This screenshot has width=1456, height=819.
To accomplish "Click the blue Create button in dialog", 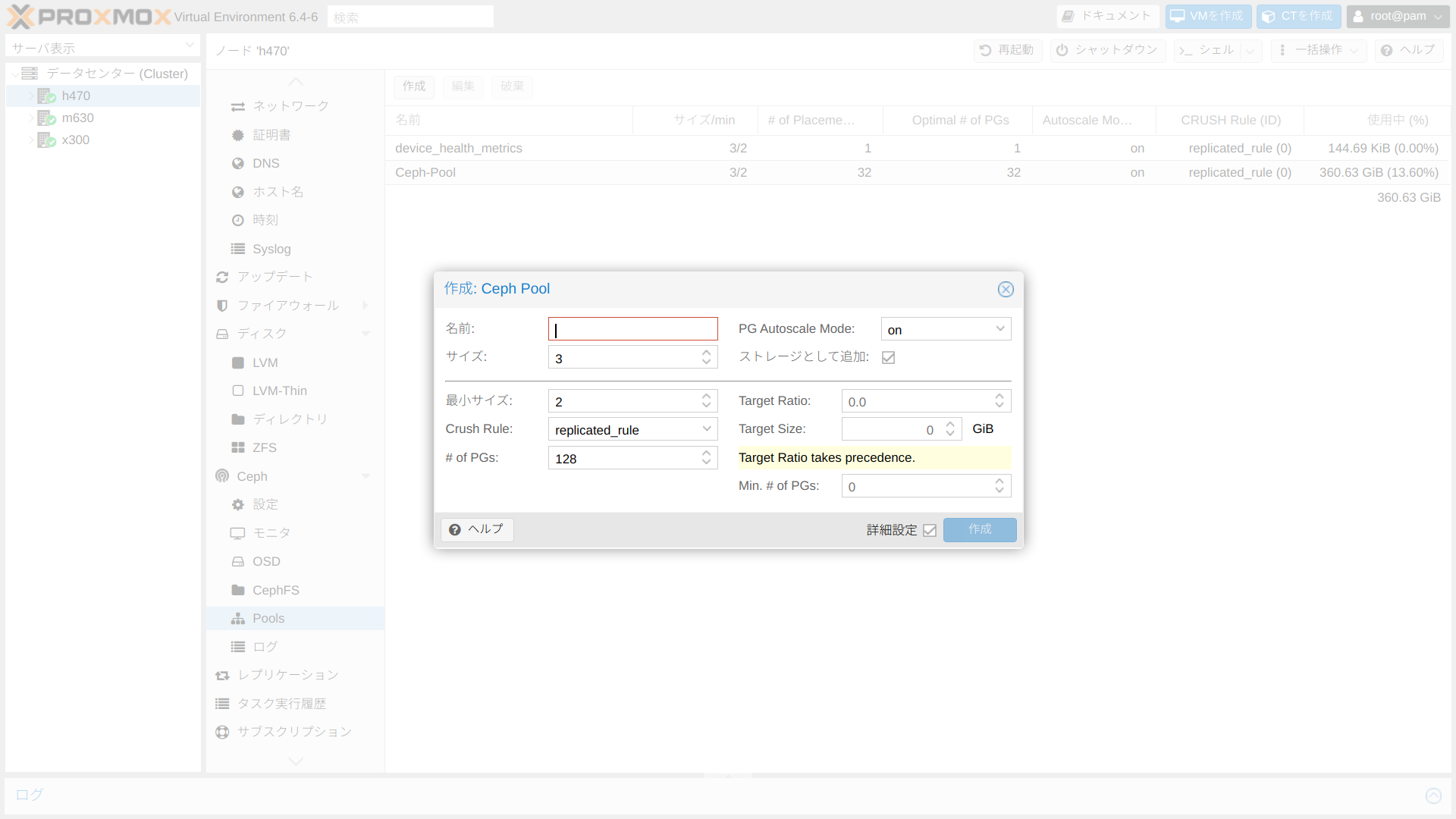I will pos(979,529).
